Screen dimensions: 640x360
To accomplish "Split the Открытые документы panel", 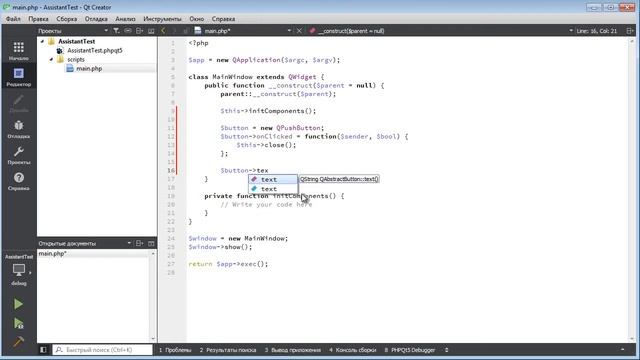I will point(140,243).
